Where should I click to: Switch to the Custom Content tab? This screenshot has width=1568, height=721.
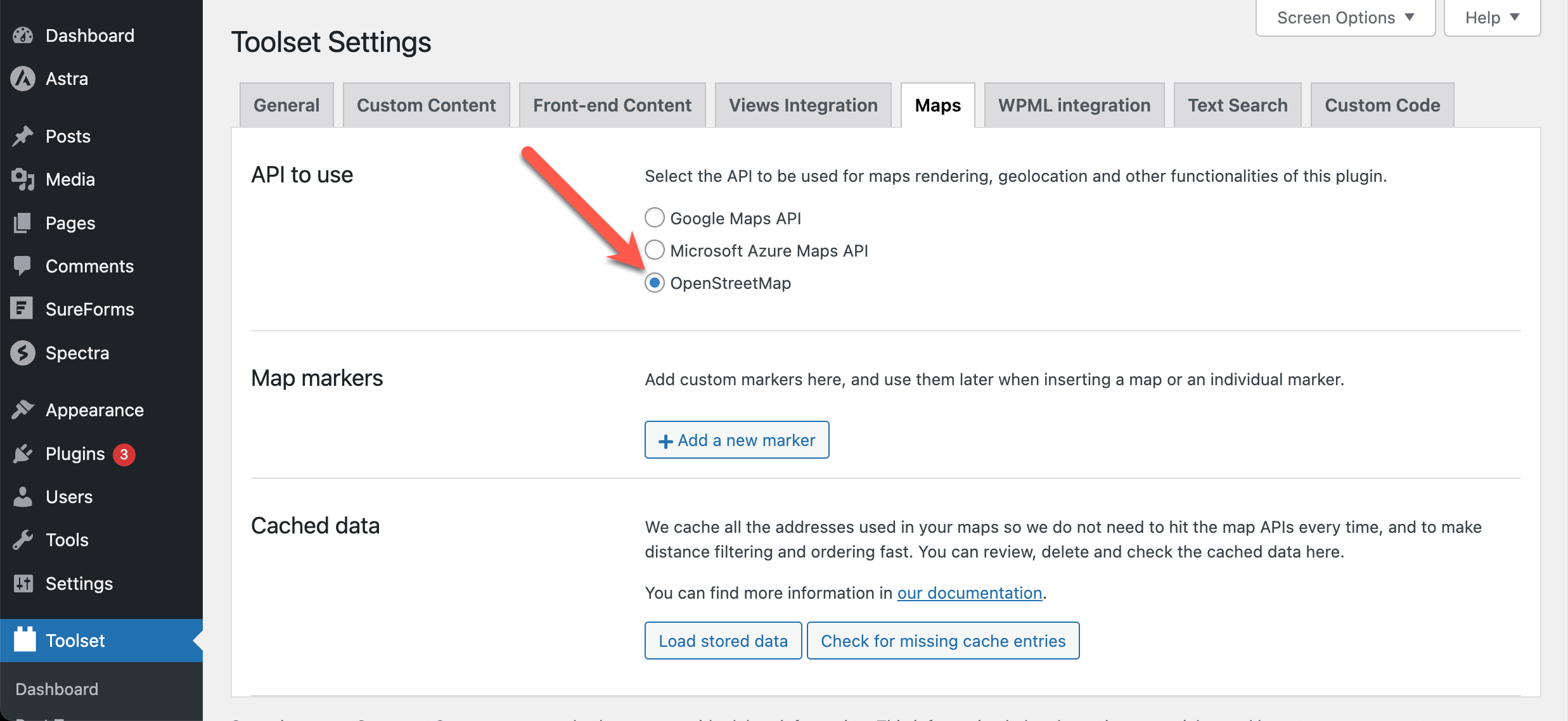427,105
